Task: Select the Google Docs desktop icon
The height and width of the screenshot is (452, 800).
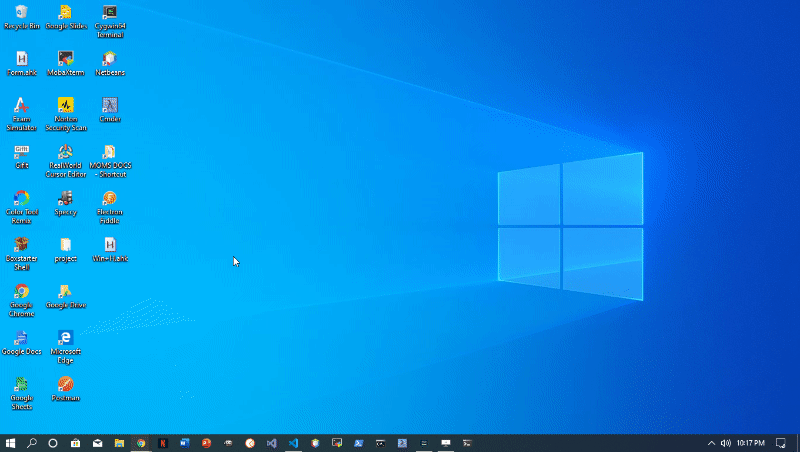Action: tap(21, 343)
